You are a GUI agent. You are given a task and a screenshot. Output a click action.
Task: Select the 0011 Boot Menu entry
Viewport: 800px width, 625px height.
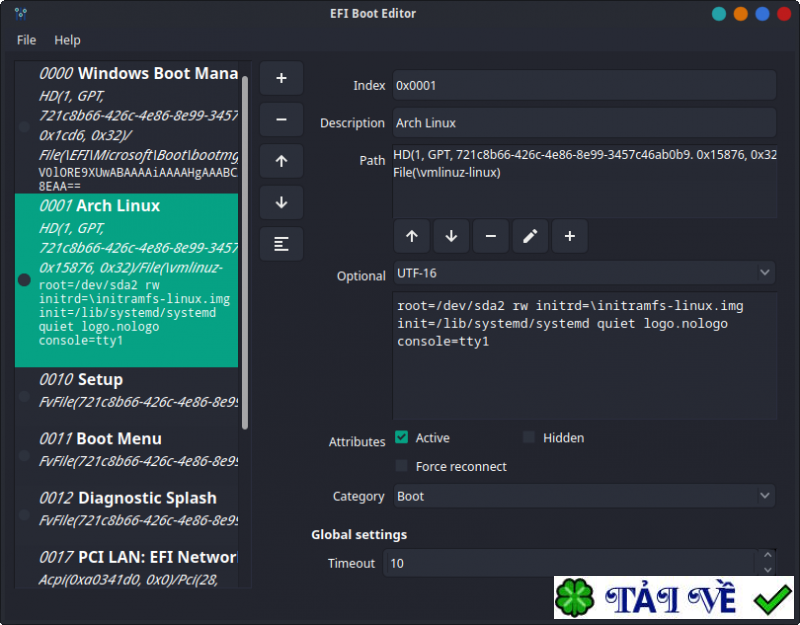(x=127, y=449)
